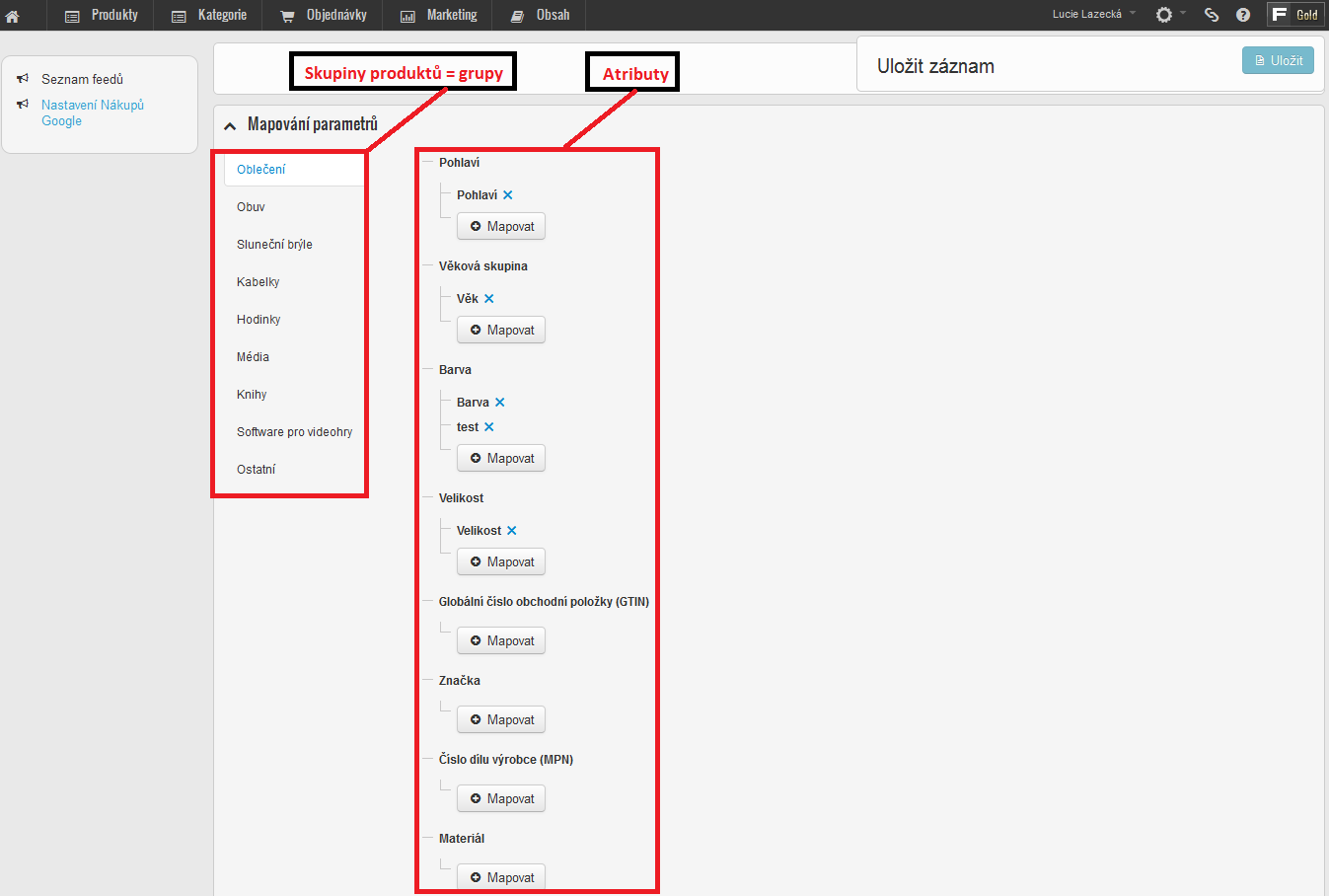1329x896 pixels.
Task: Click Mapovat under GTIN attribute
Action: point(501,641)
